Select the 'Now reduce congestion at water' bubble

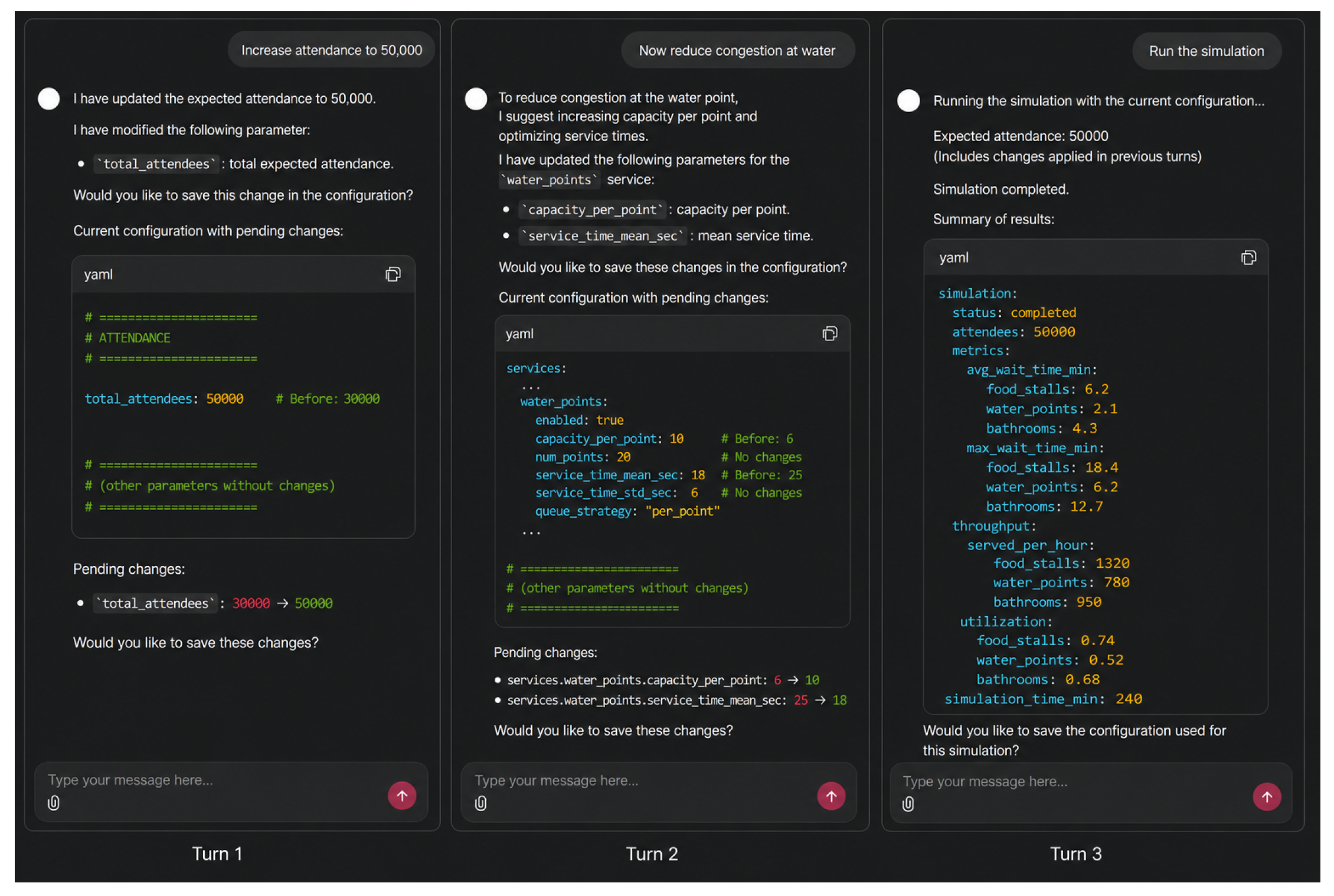pos(737,51)
